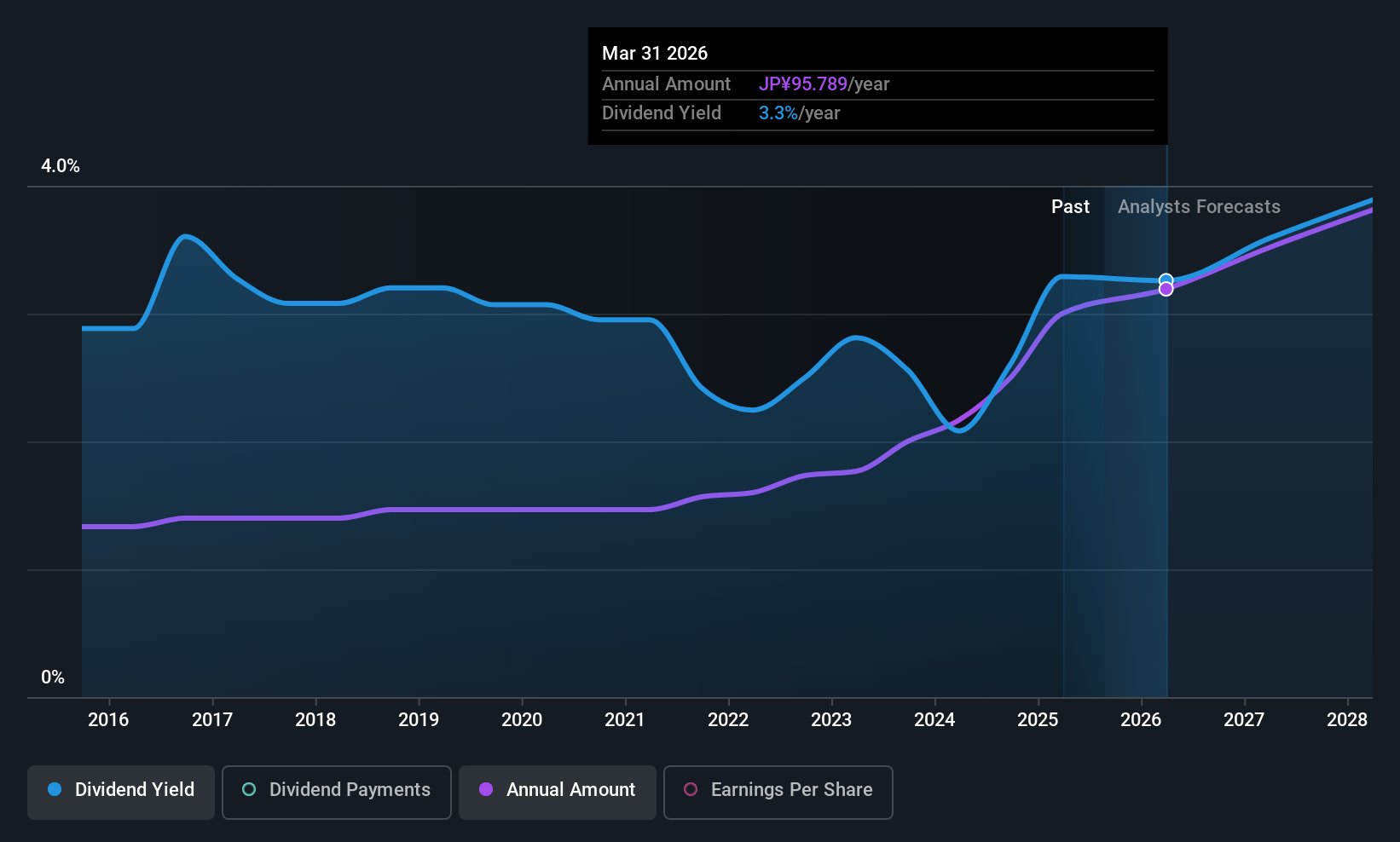Viewport: 1400px width, 842px height.
Task: Click the 4.0% y-axis label
Action: [x=61, y=166]
